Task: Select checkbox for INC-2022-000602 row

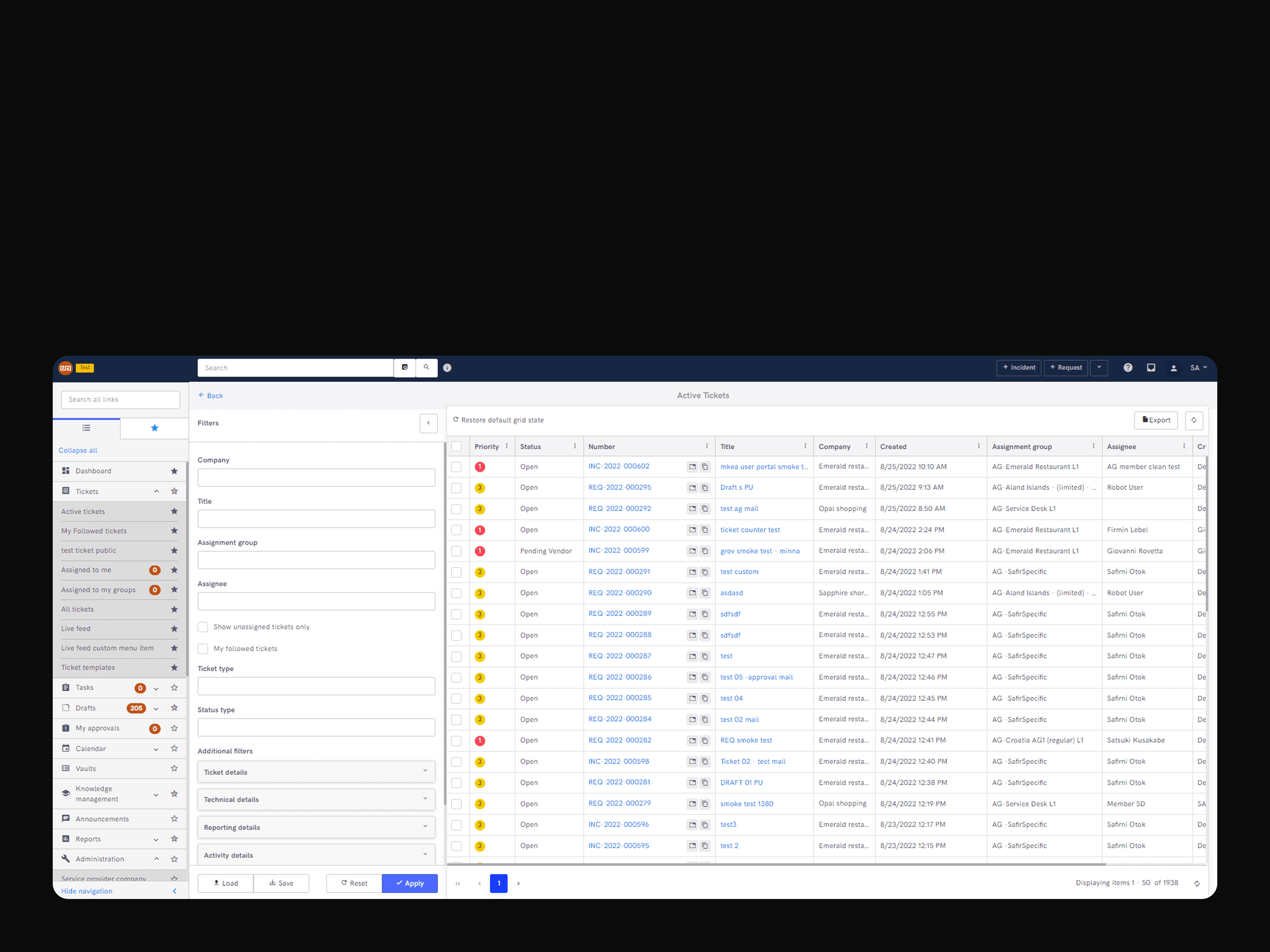Action: pyautogui.click(x=456, y=467)
